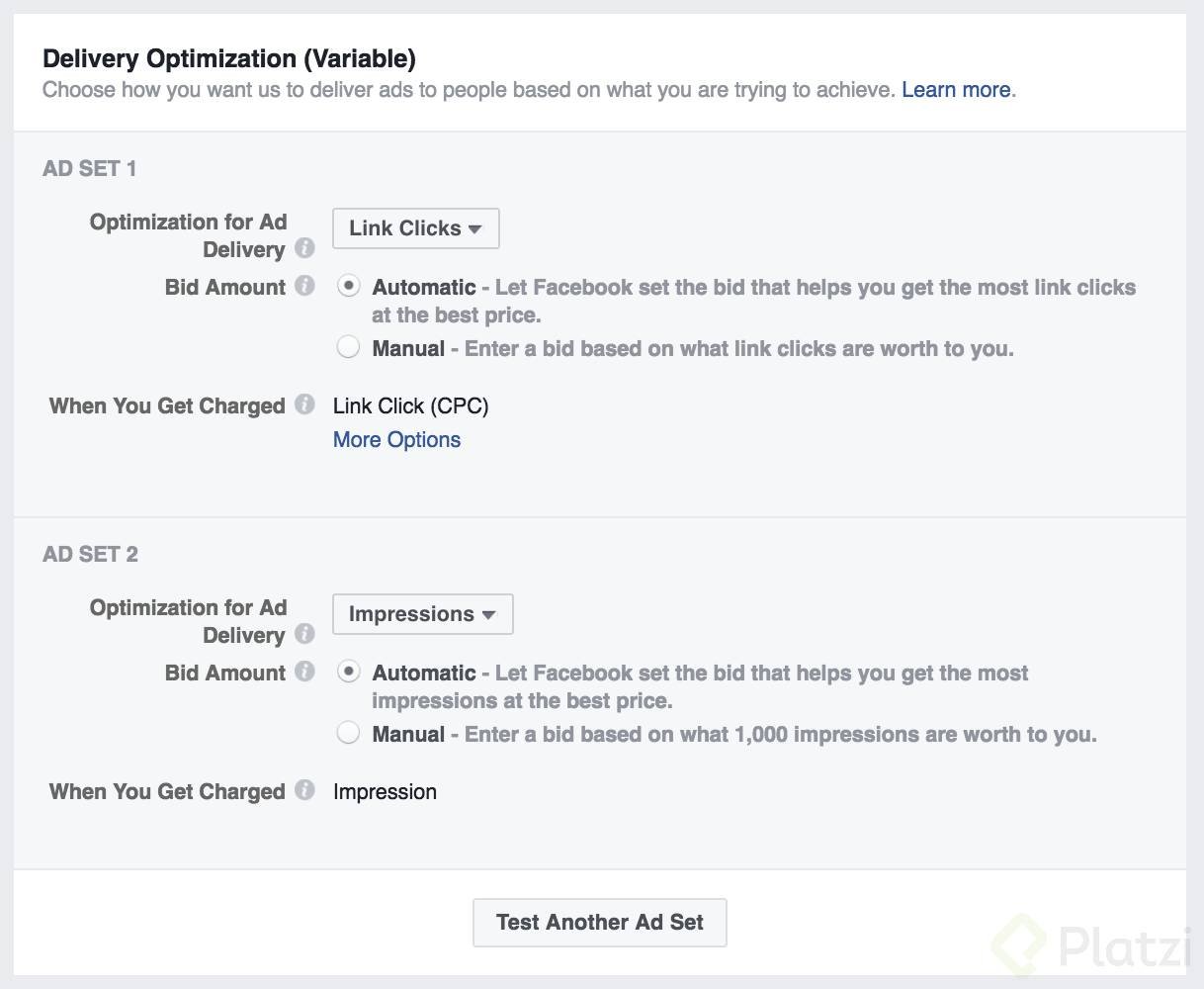Screen dimensions: 1204x989
Task: Select Automatic bid radio in Ad Set 2
Action: click(348, 673)
